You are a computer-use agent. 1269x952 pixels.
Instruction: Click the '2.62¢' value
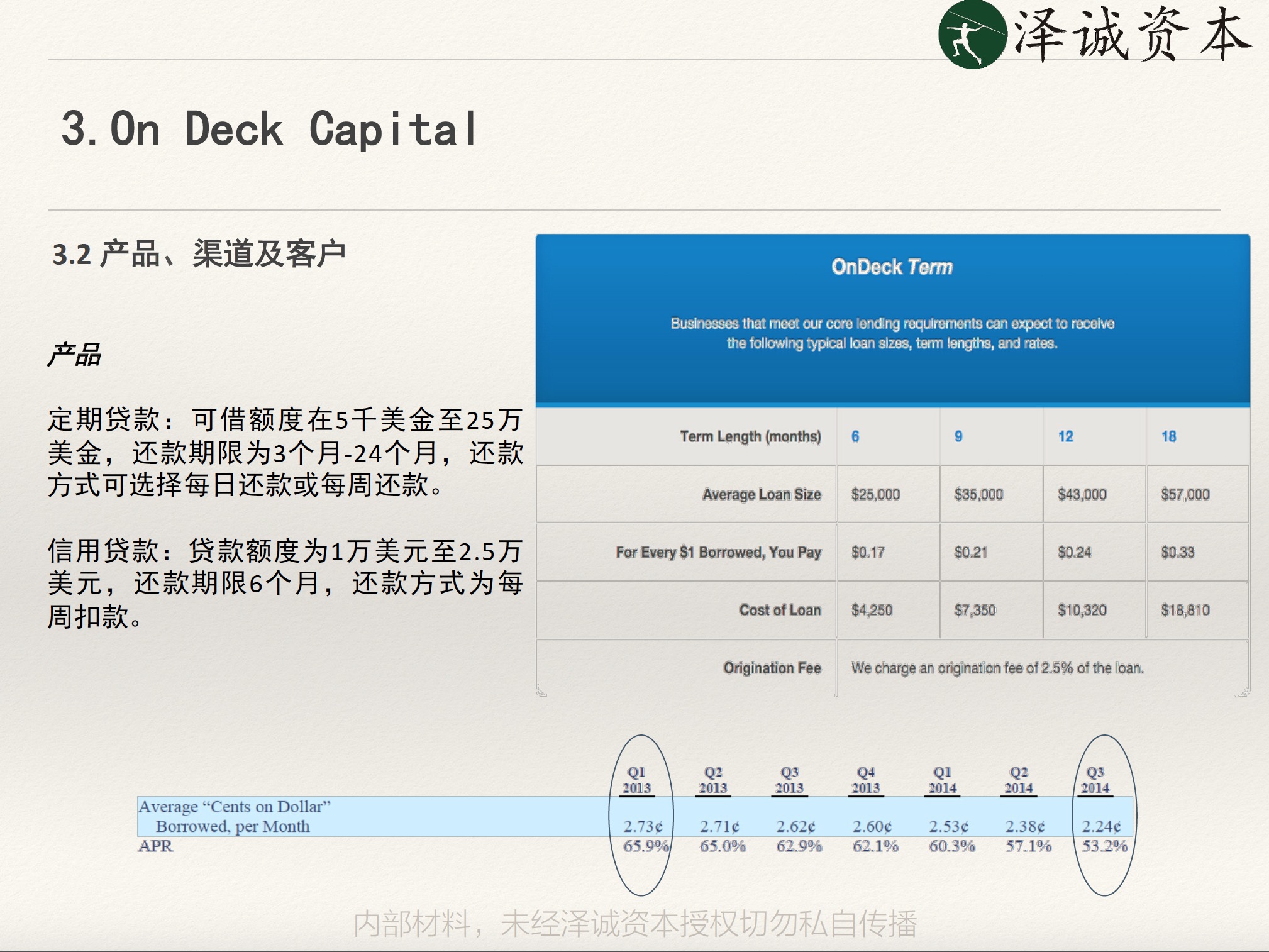click(795, 826)
